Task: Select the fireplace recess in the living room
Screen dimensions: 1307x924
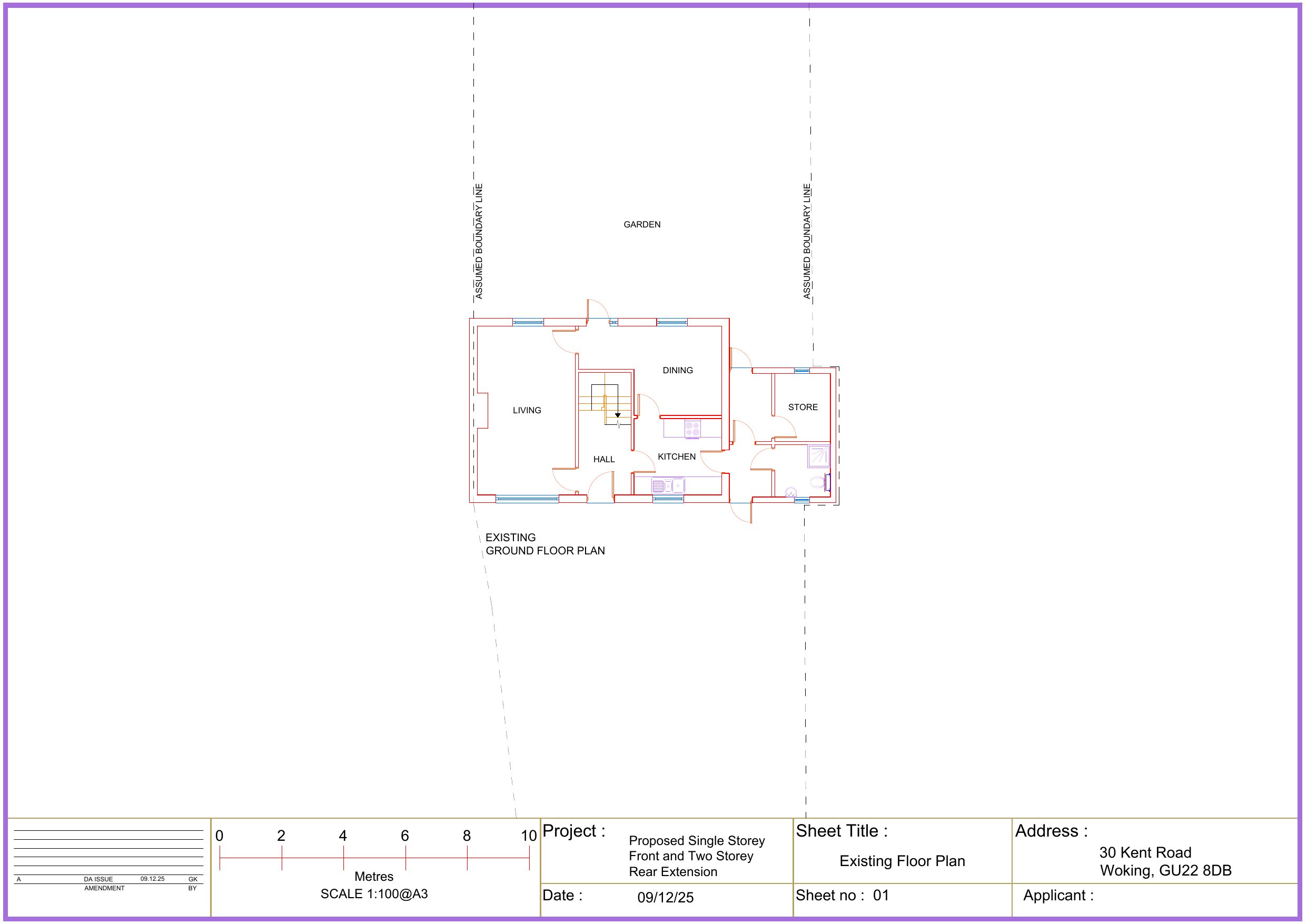Action: point(483,410)
